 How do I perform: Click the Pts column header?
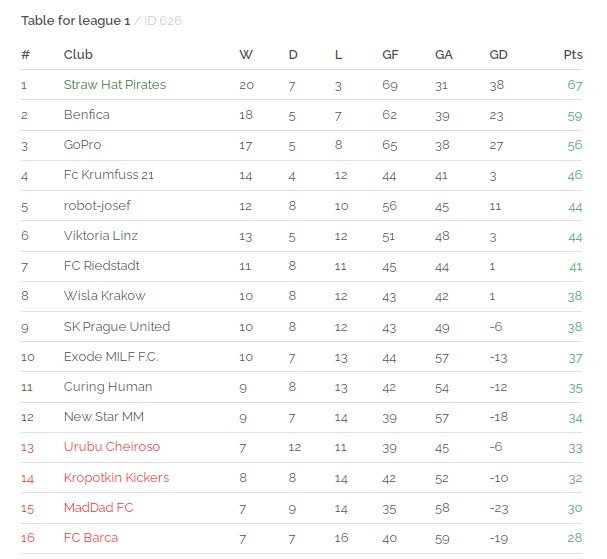[573, 55]
